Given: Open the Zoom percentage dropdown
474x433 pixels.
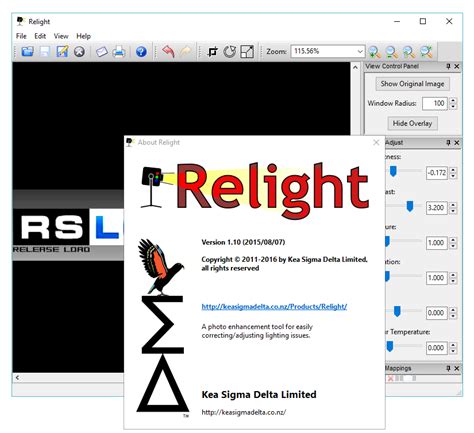Looking at the screenshot, I should (x=360, y=51).
